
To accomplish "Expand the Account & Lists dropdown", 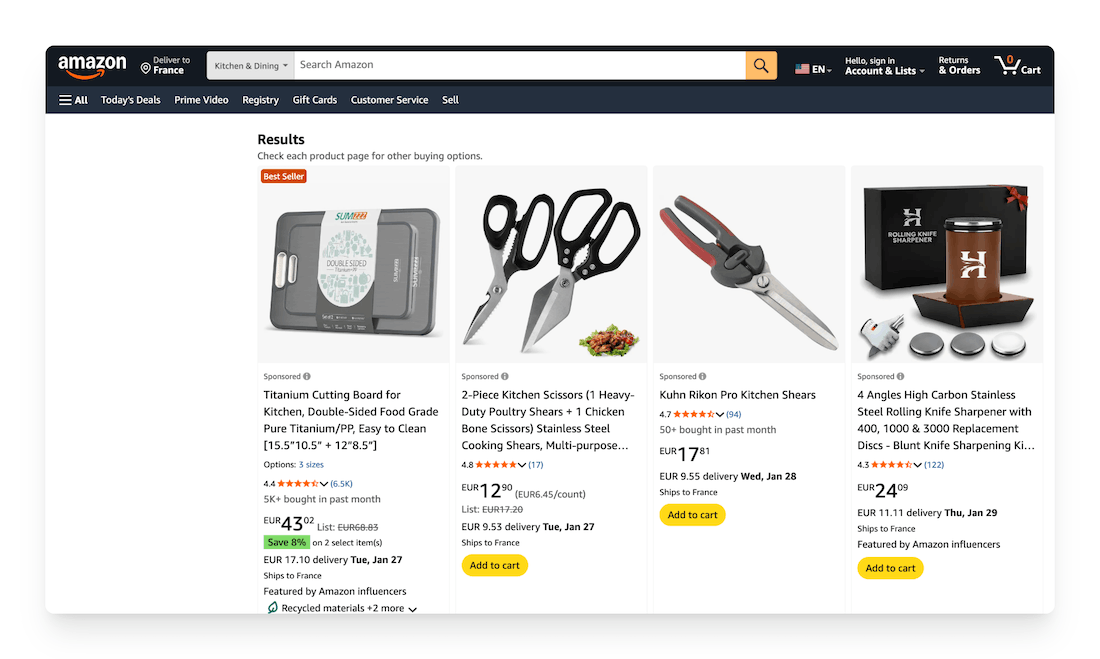I will click(884, 71).
